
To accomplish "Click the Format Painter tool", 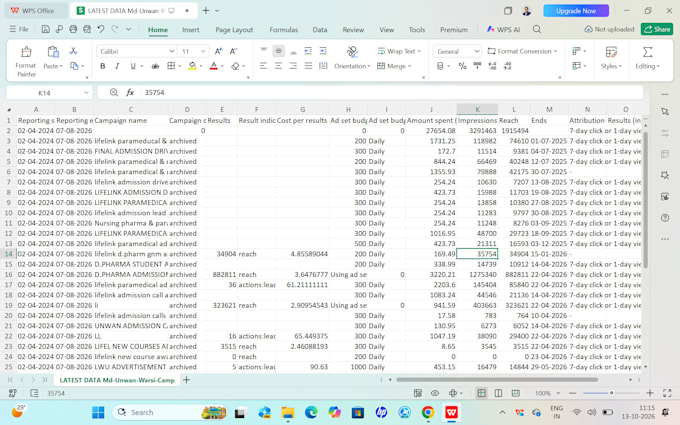I will (26, 61).
